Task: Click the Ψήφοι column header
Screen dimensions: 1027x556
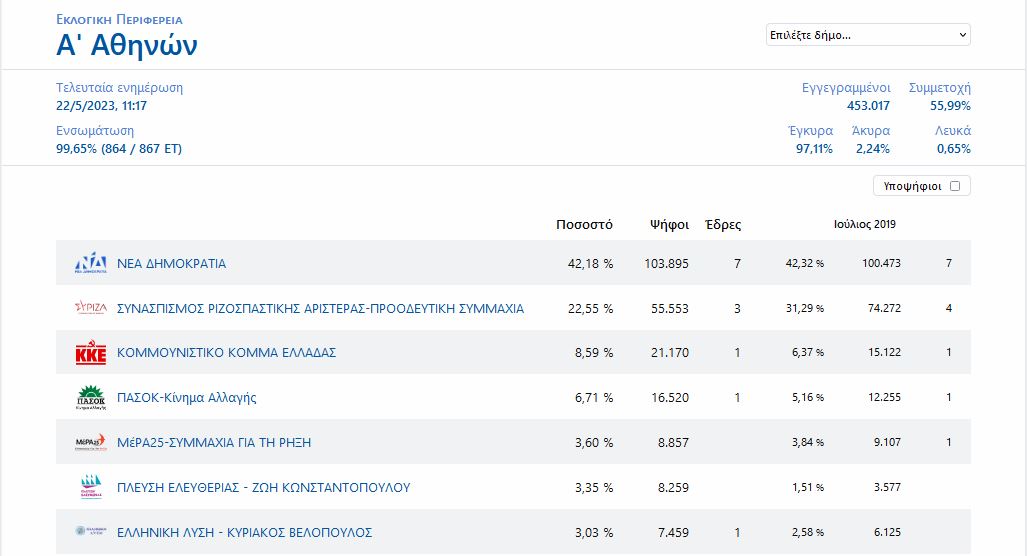Action: [667, 225]
